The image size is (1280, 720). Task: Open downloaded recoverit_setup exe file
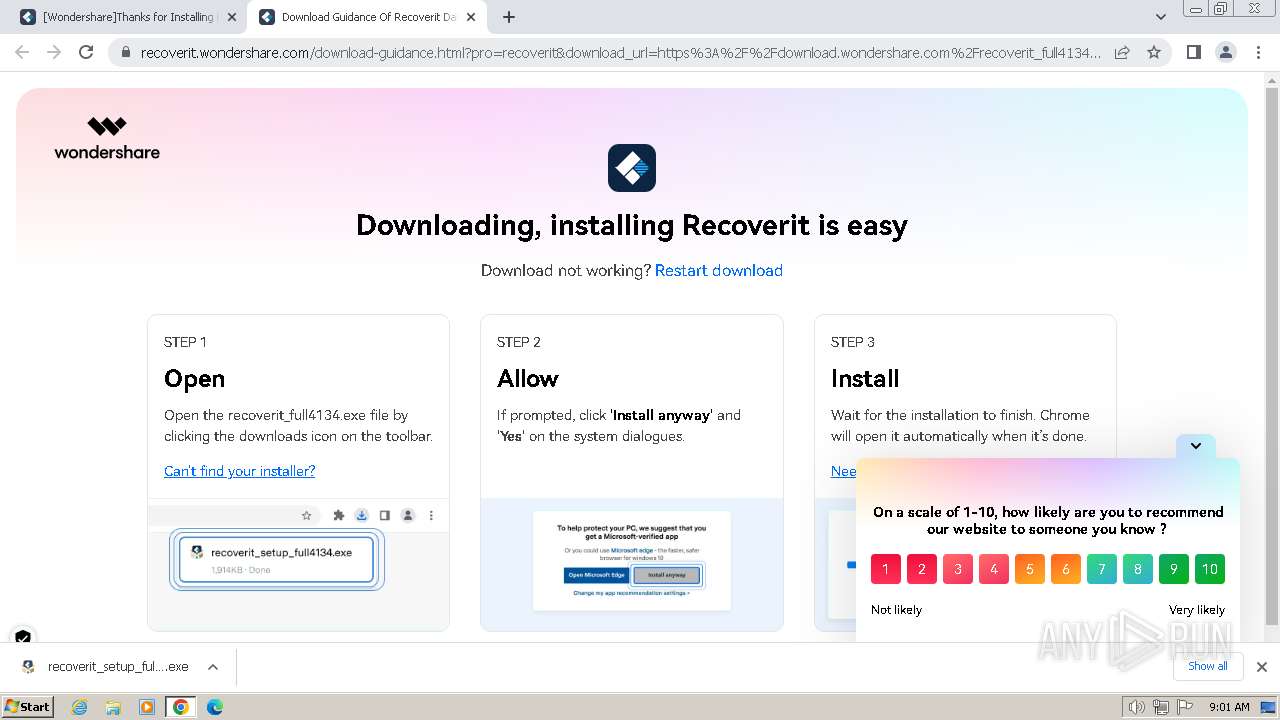pos(105,667)
